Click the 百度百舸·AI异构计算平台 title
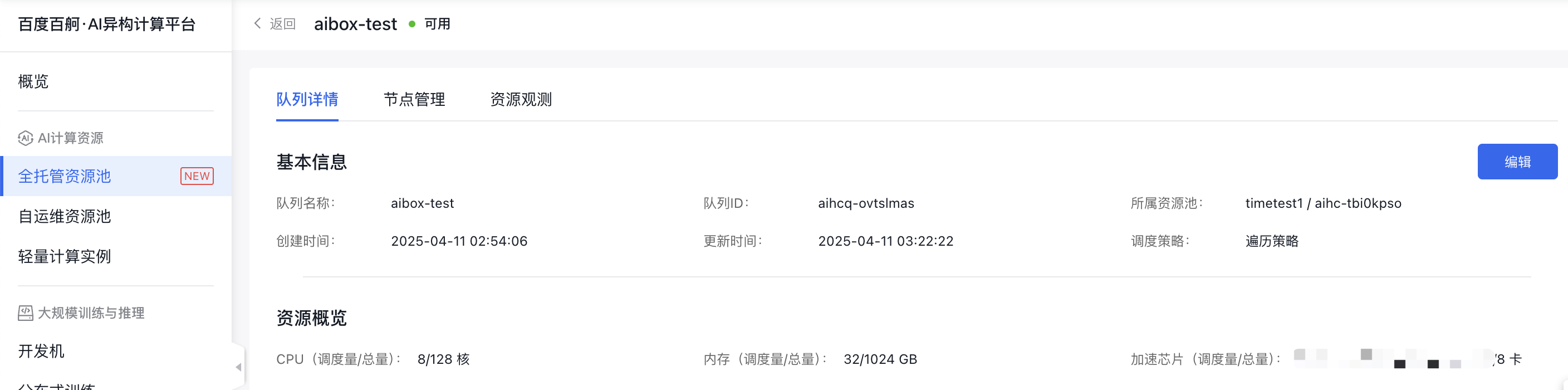The image size is (1568, 390). click(x=107, y=24)
